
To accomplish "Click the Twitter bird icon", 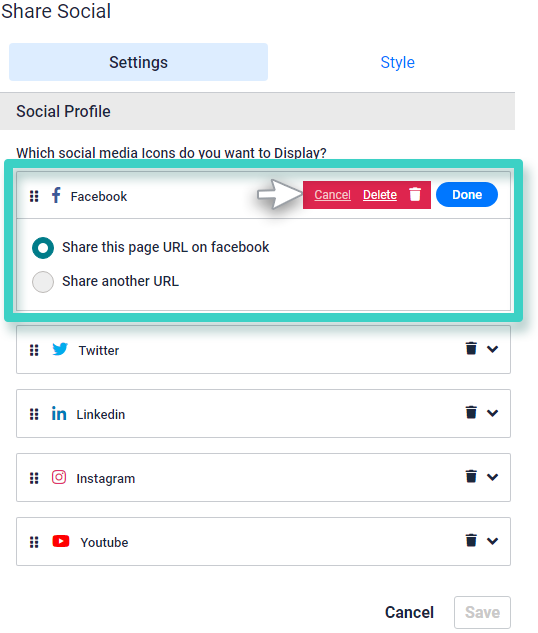I will click(60, 349).
